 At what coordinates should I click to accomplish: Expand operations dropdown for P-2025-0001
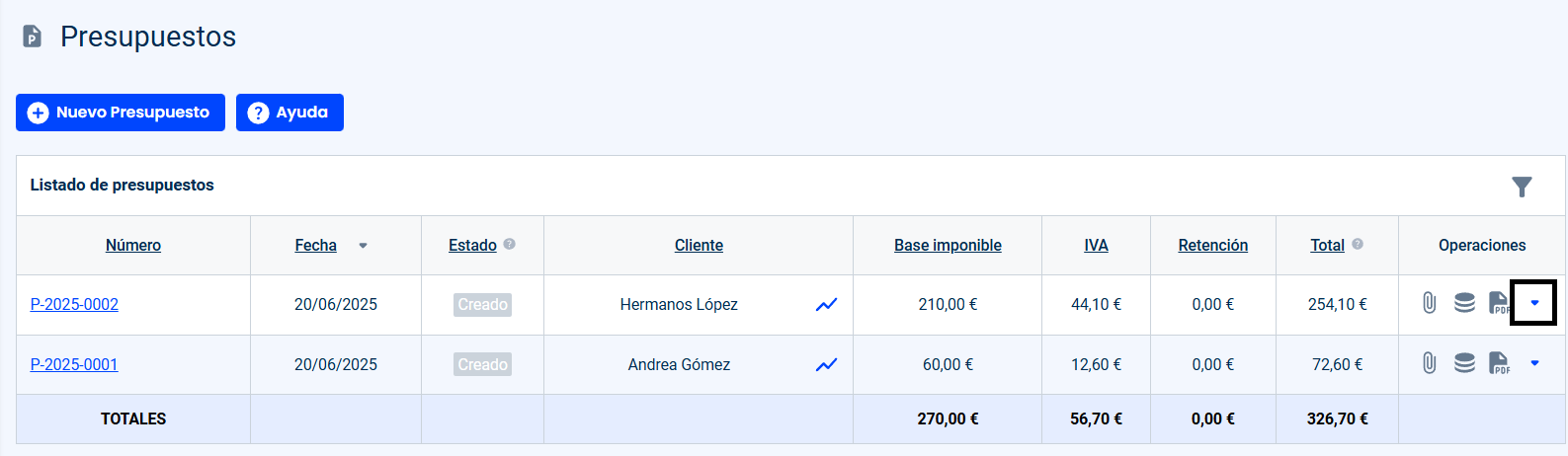coord(1534,363)
